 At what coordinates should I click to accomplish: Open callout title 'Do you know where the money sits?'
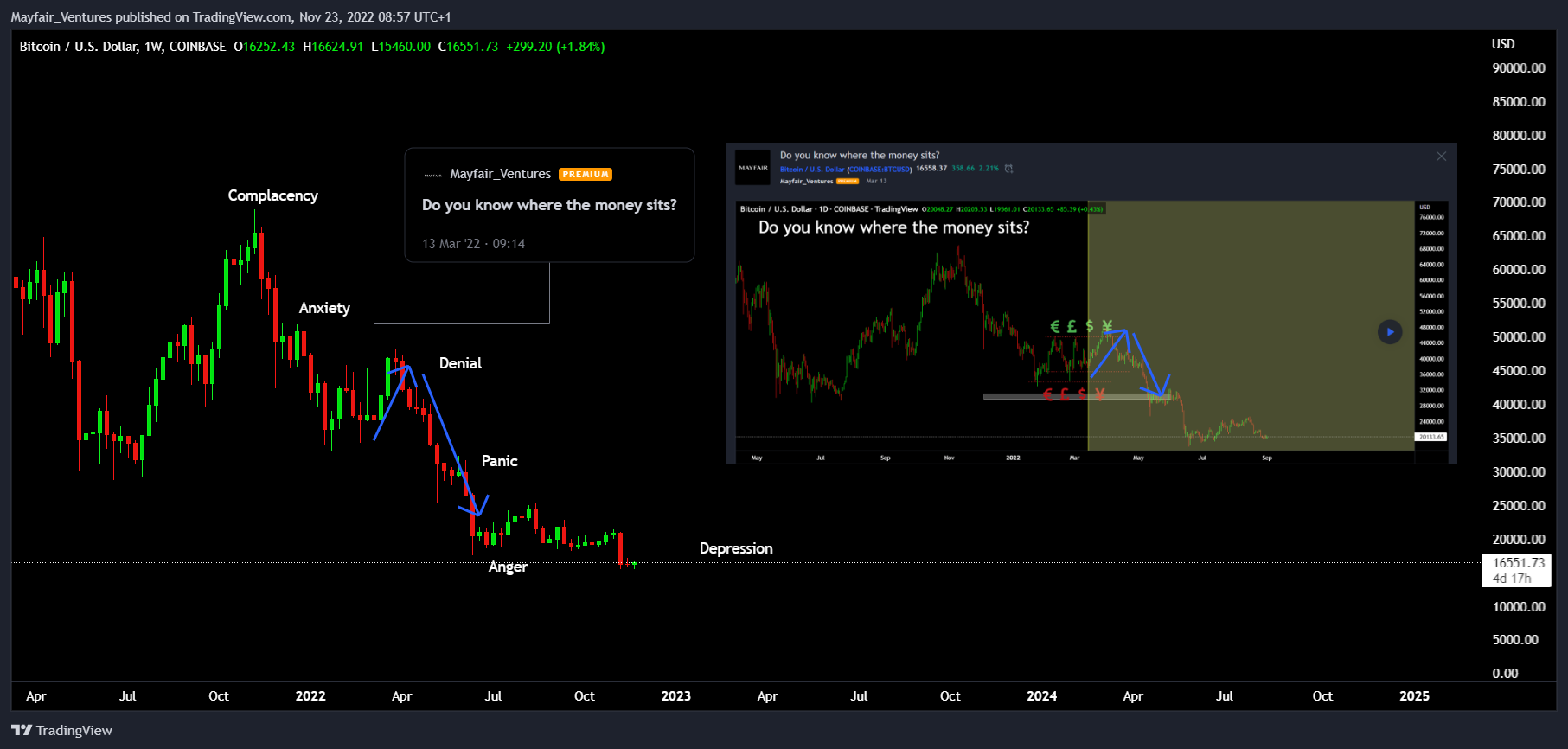(x=549, y=205)
